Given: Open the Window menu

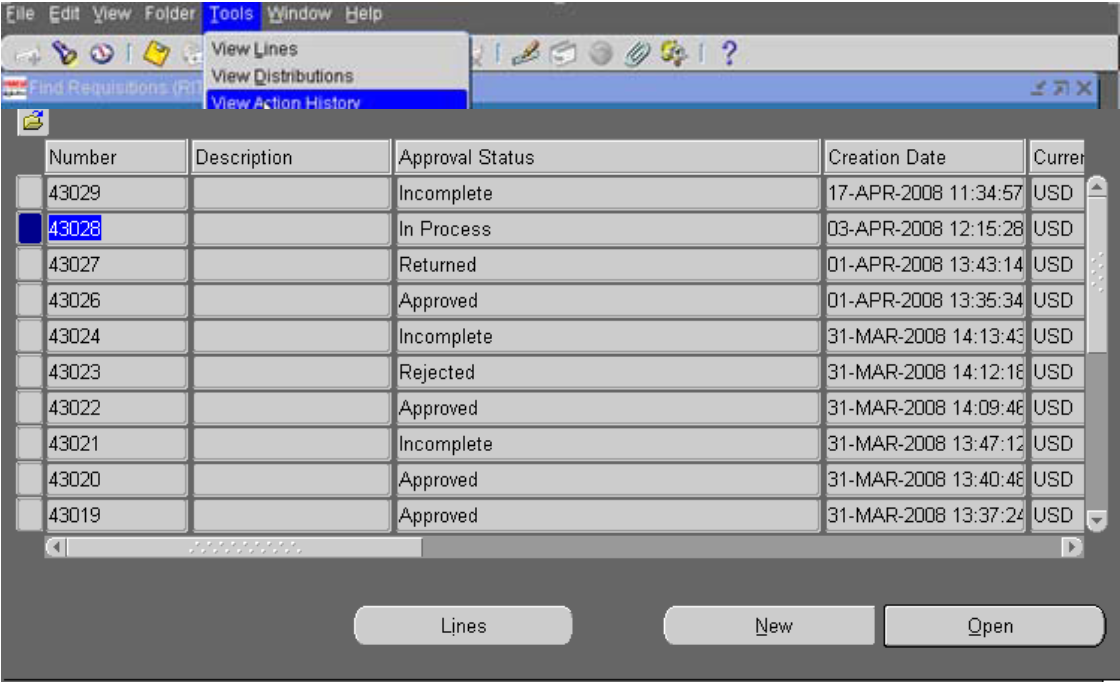Looking at the screenshot, I should (x=300, y=15).
